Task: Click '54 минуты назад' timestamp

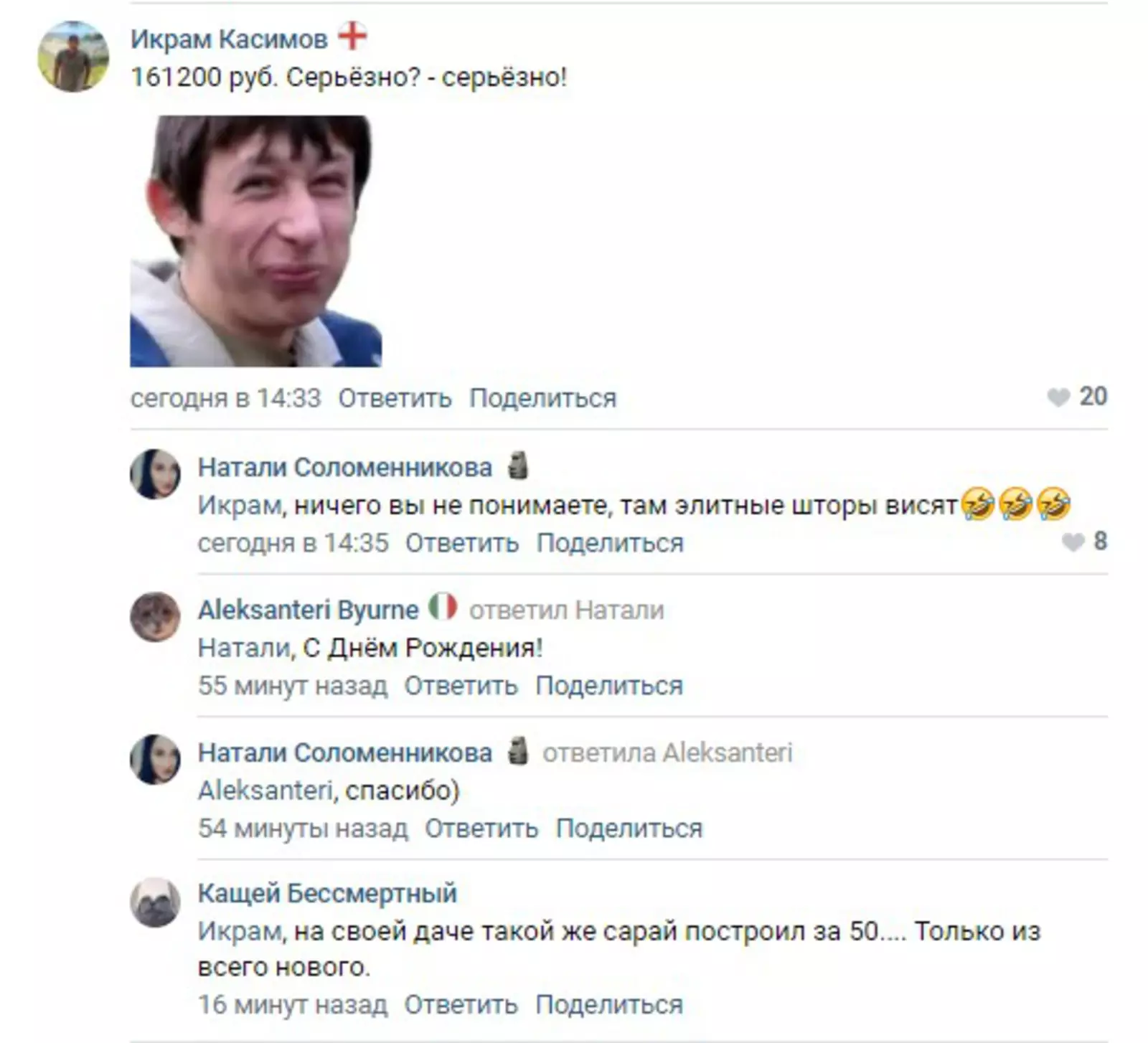Action: pos(303,829)
